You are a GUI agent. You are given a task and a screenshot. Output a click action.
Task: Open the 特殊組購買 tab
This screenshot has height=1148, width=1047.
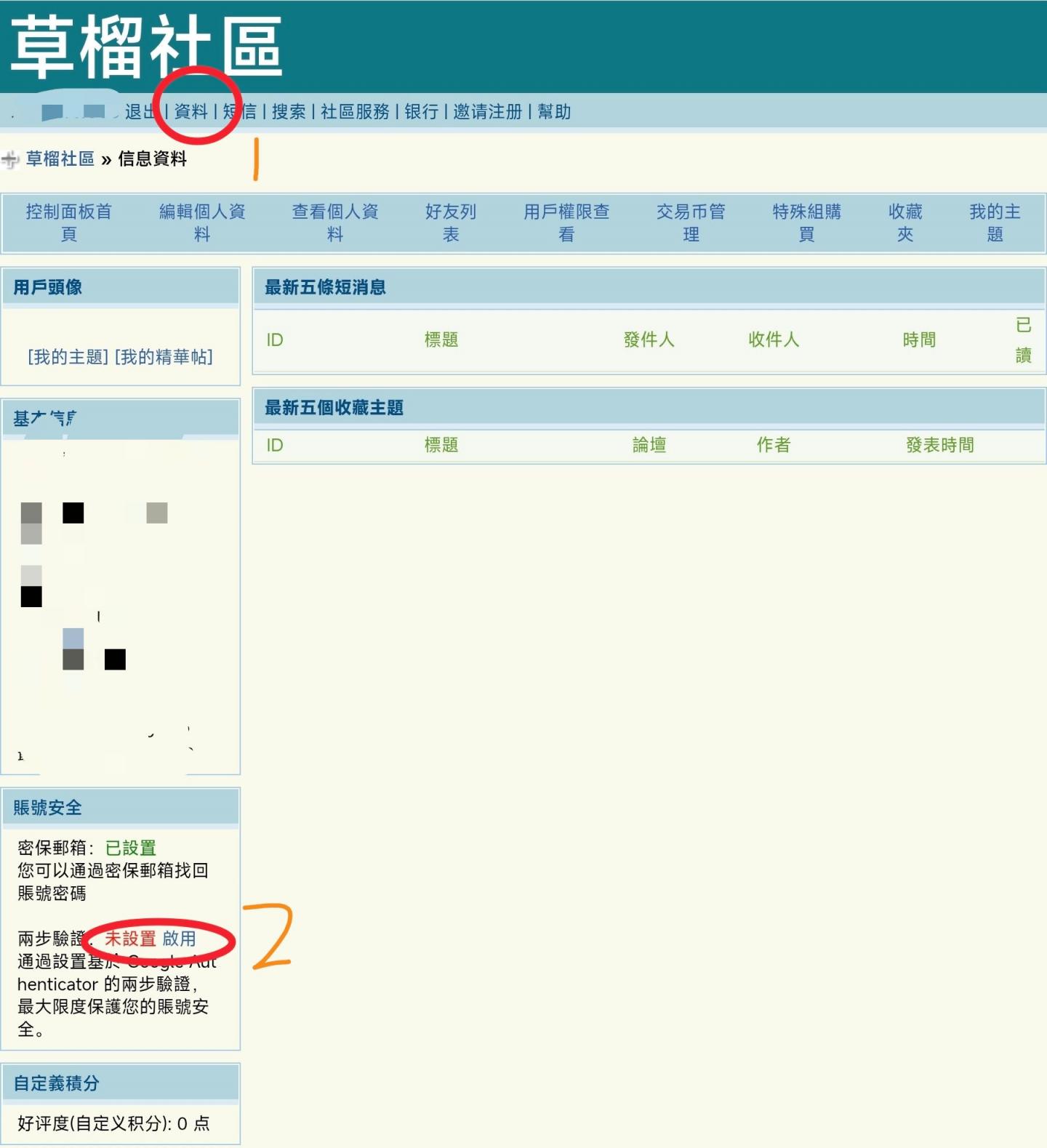(x=806, y=222)
